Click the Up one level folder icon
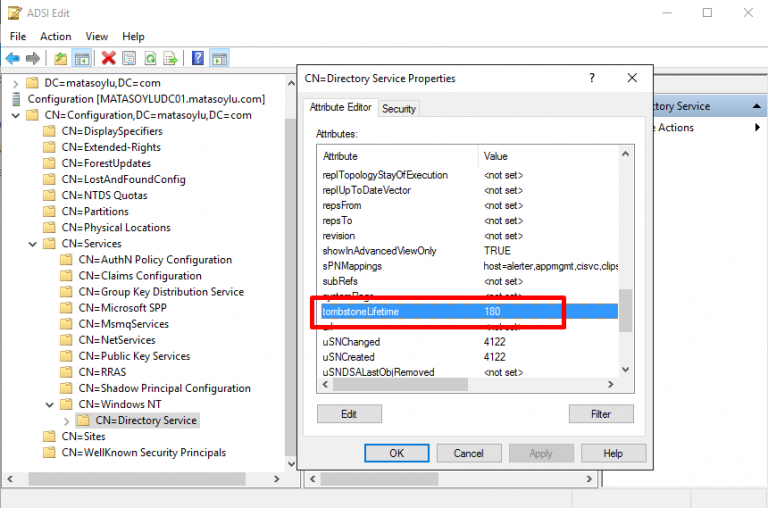 [x=60, y=59]
